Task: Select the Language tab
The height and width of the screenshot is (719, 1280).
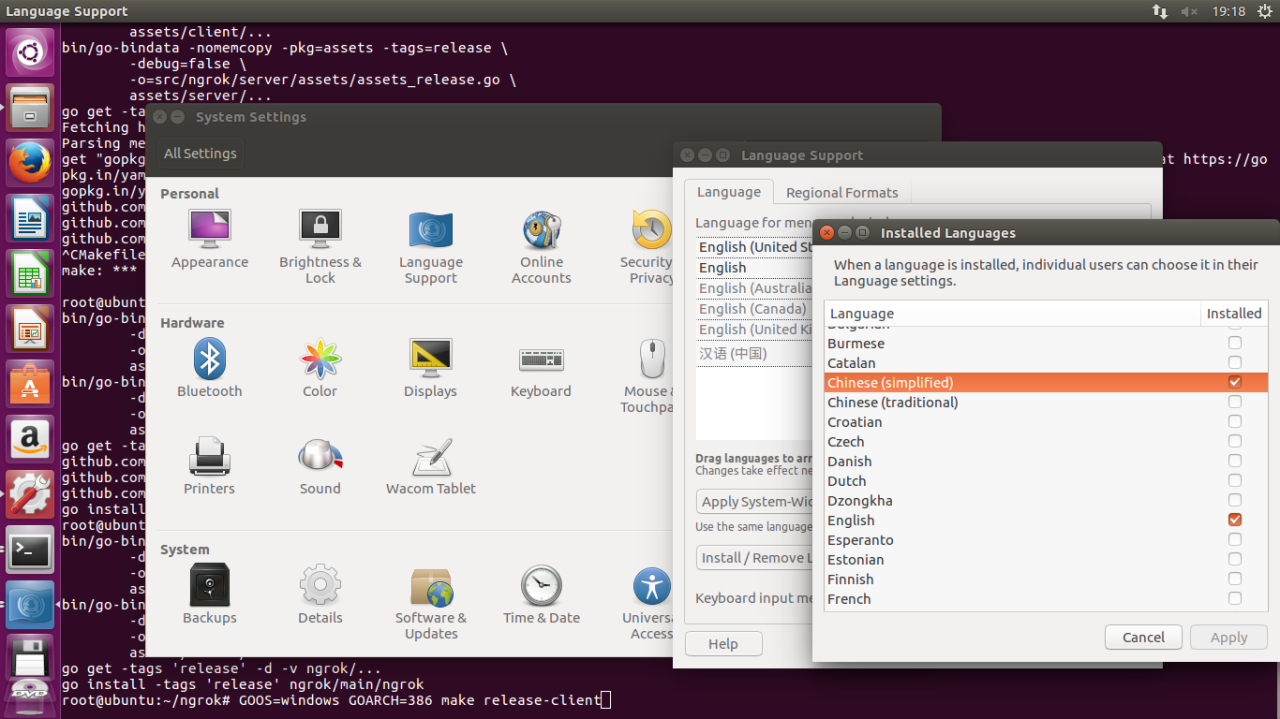Action: pyautogui.click(x=728, y=192)
